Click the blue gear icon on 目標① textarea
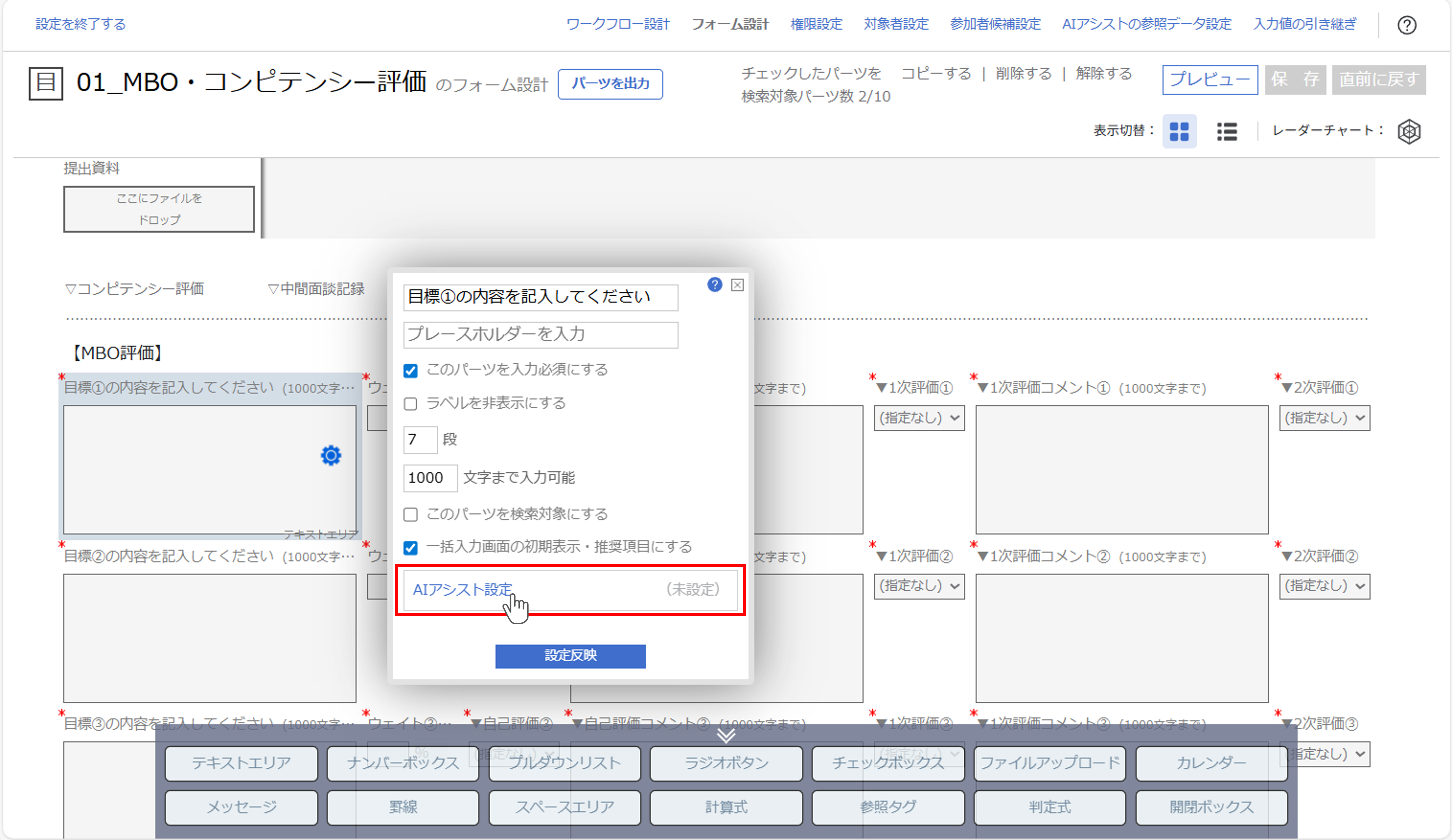Viewport: 1452px width, 840px height. pos(331,455)
